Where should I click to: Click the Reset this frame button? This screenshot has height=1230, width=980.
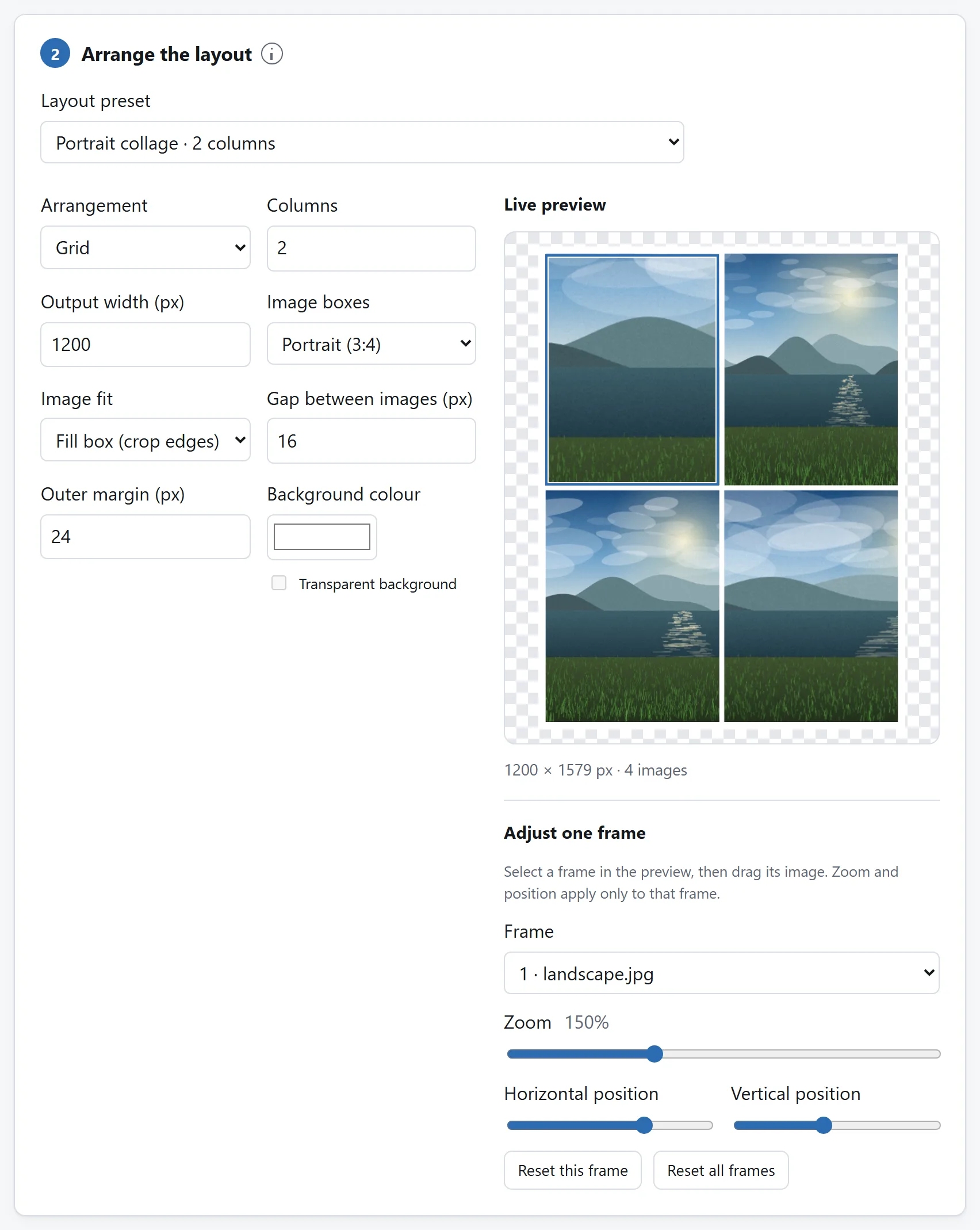[573, 1170]
